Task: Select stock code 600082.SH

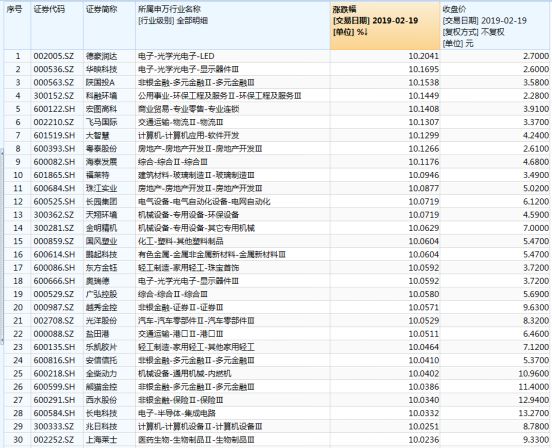Action: (x=55, y=162)
